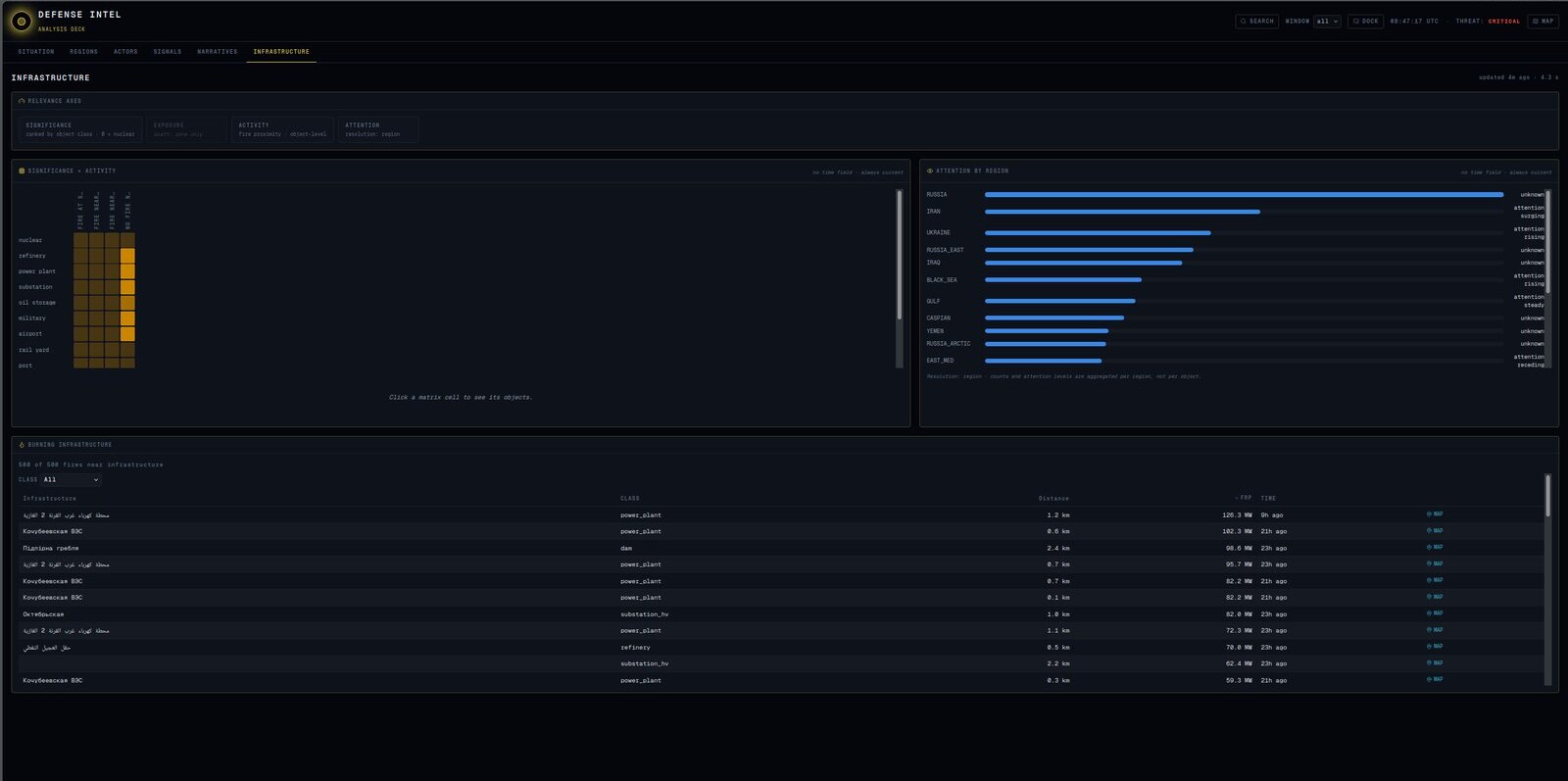1568x781 pixels.
Task: Click the oil storage row label
Action: coord(37,303)
